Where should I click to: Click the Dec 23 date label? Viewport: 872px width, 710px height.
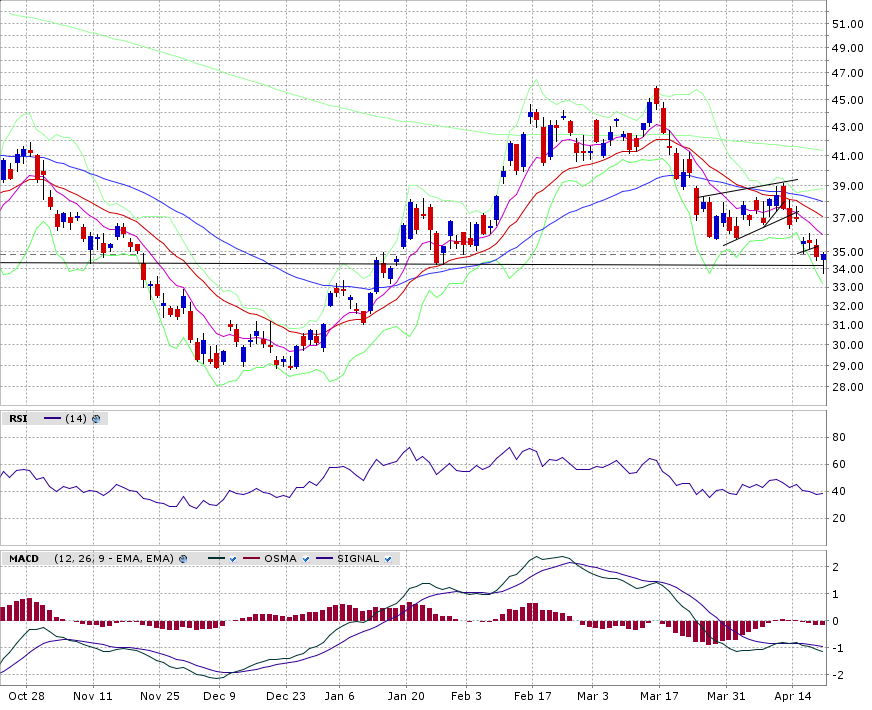[x=286, y=696]
